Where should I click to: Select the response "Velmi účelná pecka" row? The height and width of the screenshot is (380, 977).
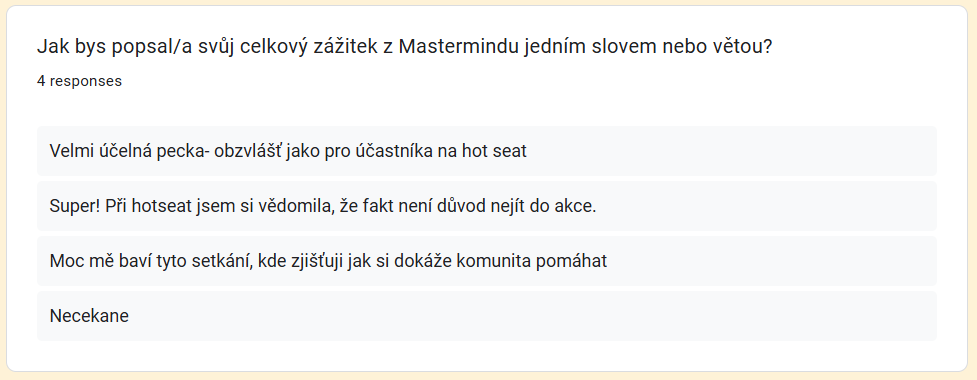[x=487, y=151]
